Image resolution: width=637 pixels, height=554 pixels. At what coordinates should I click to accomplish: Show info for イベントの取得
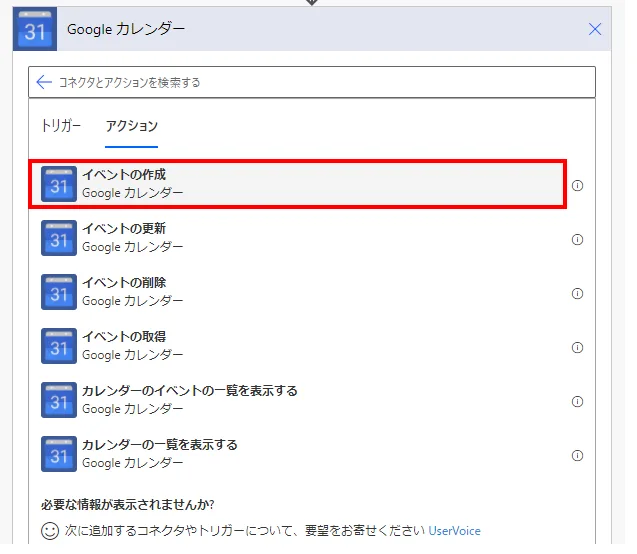[577, 348]
